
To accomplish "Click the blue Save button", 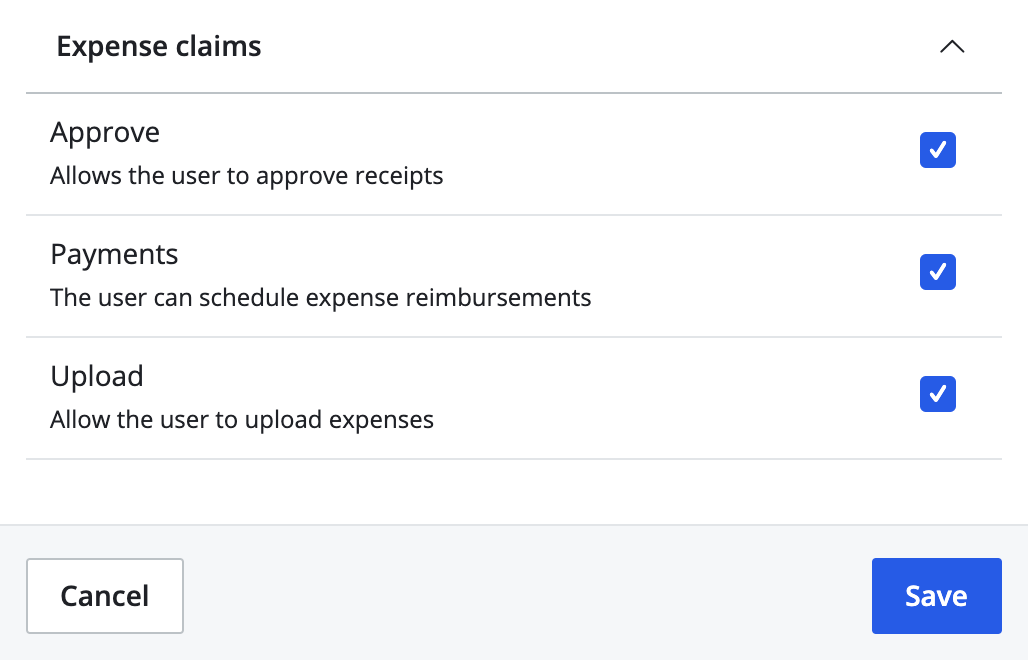I will [x=936, y=595].
